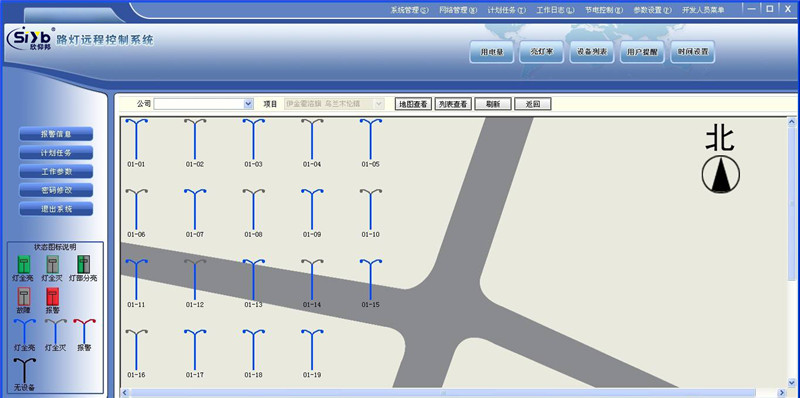
Task: Open 时间设置 time settings
Action: click(692, 52)
